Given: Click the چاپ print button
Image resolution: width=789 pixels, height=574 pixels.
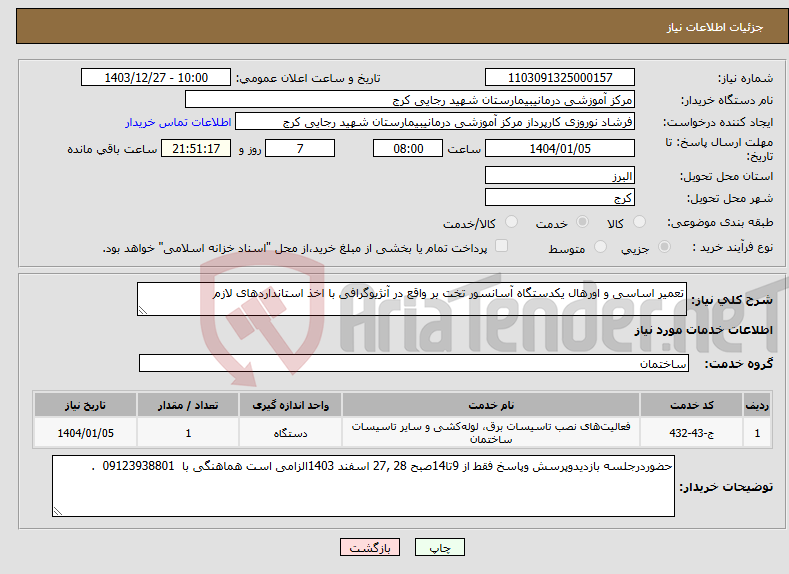Looking at the screenshot, I should [440, 547].
